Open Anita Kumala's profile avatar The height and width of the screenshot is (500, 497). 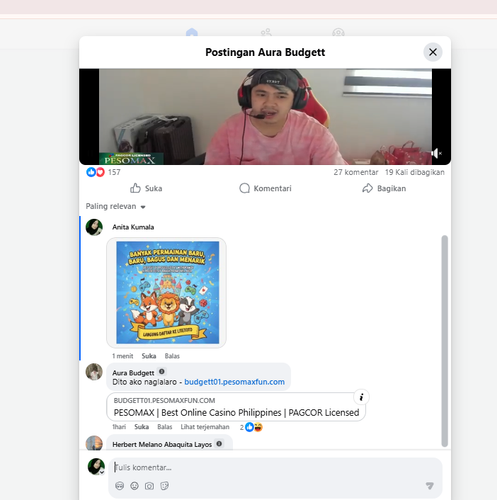(x=94, y=227)
